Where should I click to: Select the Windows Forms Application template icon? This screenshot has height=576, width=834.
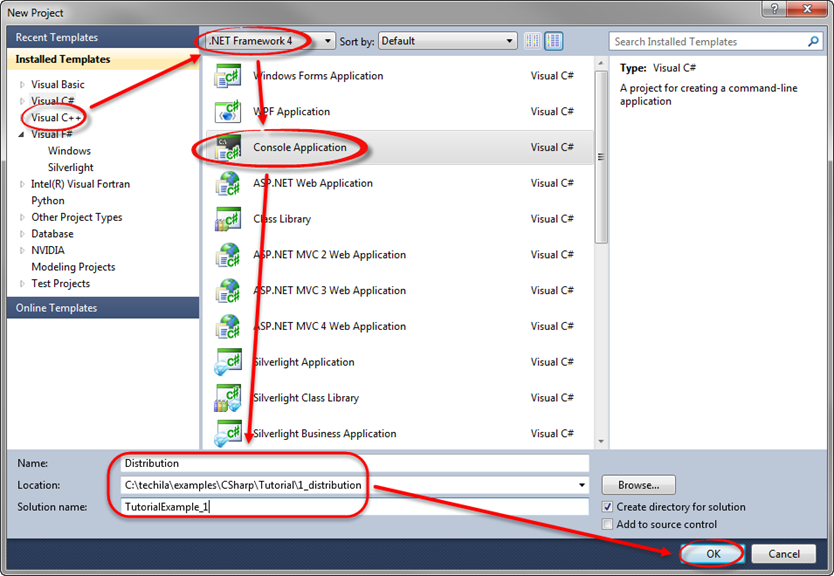227,76
